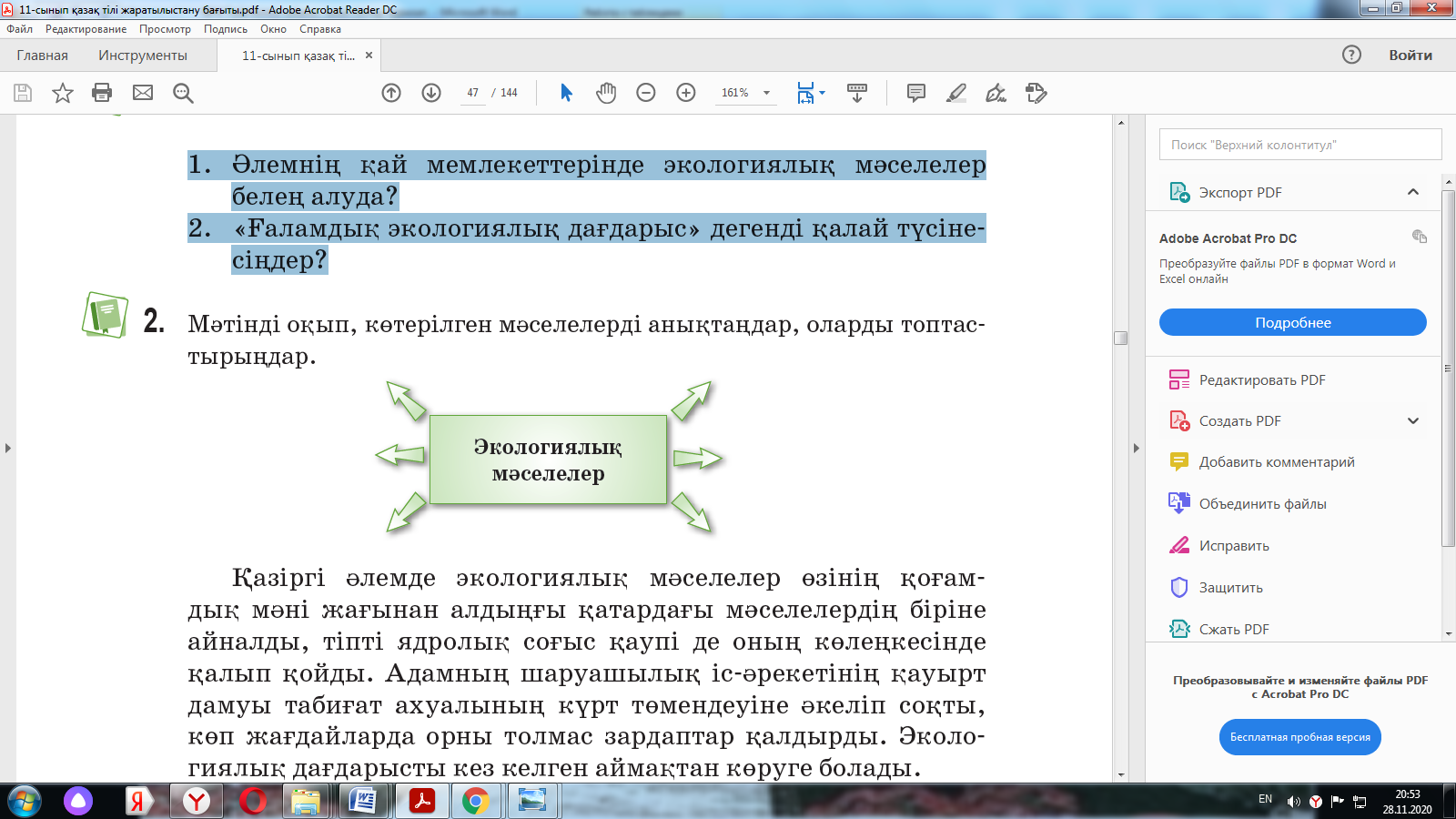Image resolution: width=1456 pixels, height=819 pixels.
Task: Select the Hand pan tool
Action: pyautogui.click(x=606, y=93)
